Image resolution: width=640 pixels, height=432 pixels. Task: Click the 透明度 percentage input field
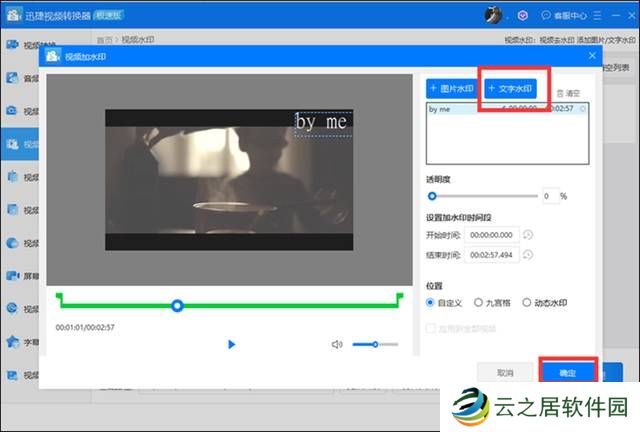pyautogui.click(x=550, y=197)
